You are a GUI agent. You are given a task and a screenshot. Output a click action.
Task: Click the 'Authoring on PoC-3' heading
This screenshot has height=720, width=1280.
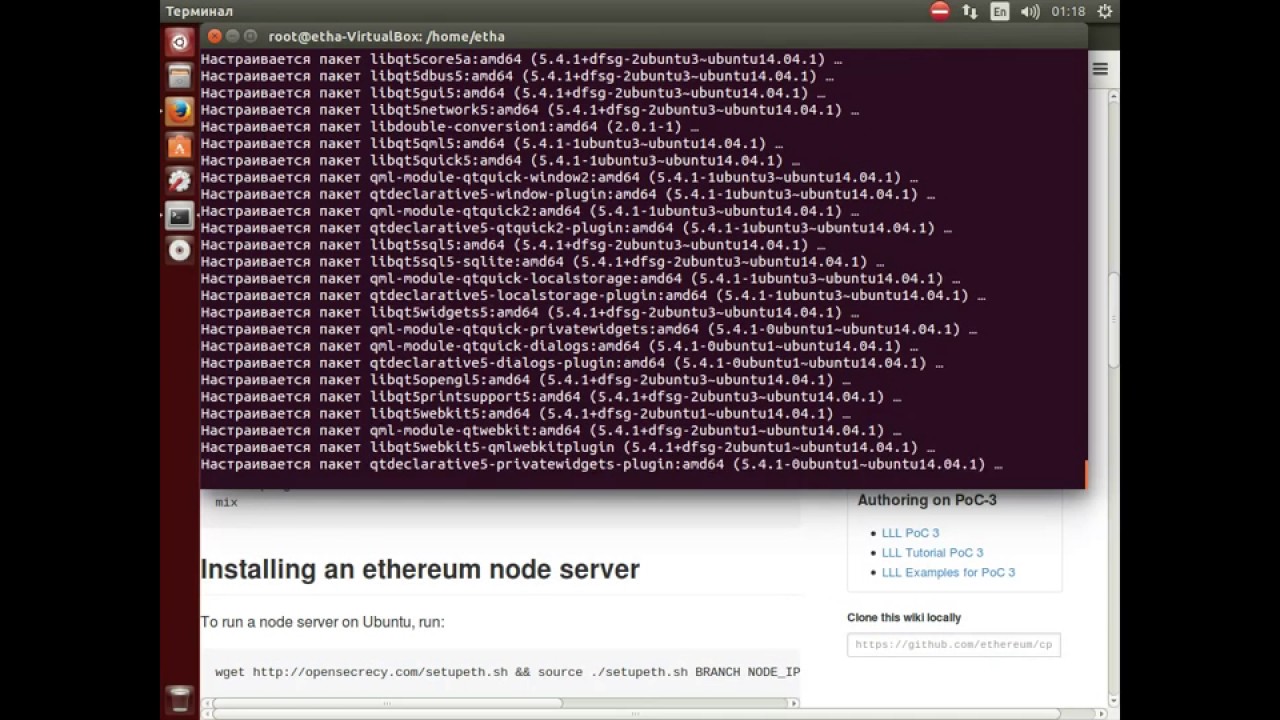(x=927, y=500)
